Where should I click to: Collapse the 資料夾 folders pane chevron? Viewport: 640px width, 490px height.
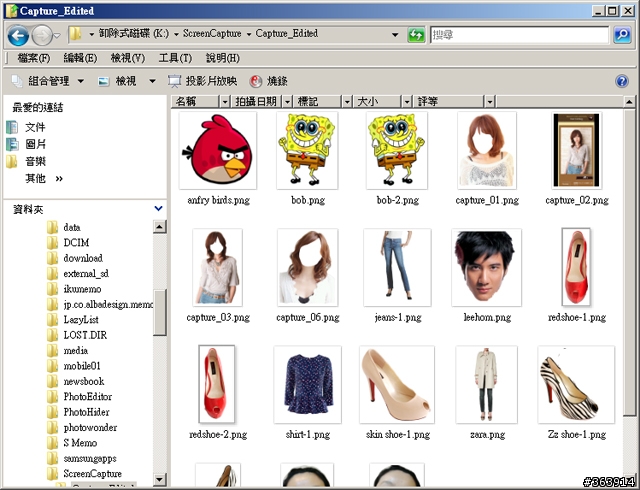click(158, 209)
